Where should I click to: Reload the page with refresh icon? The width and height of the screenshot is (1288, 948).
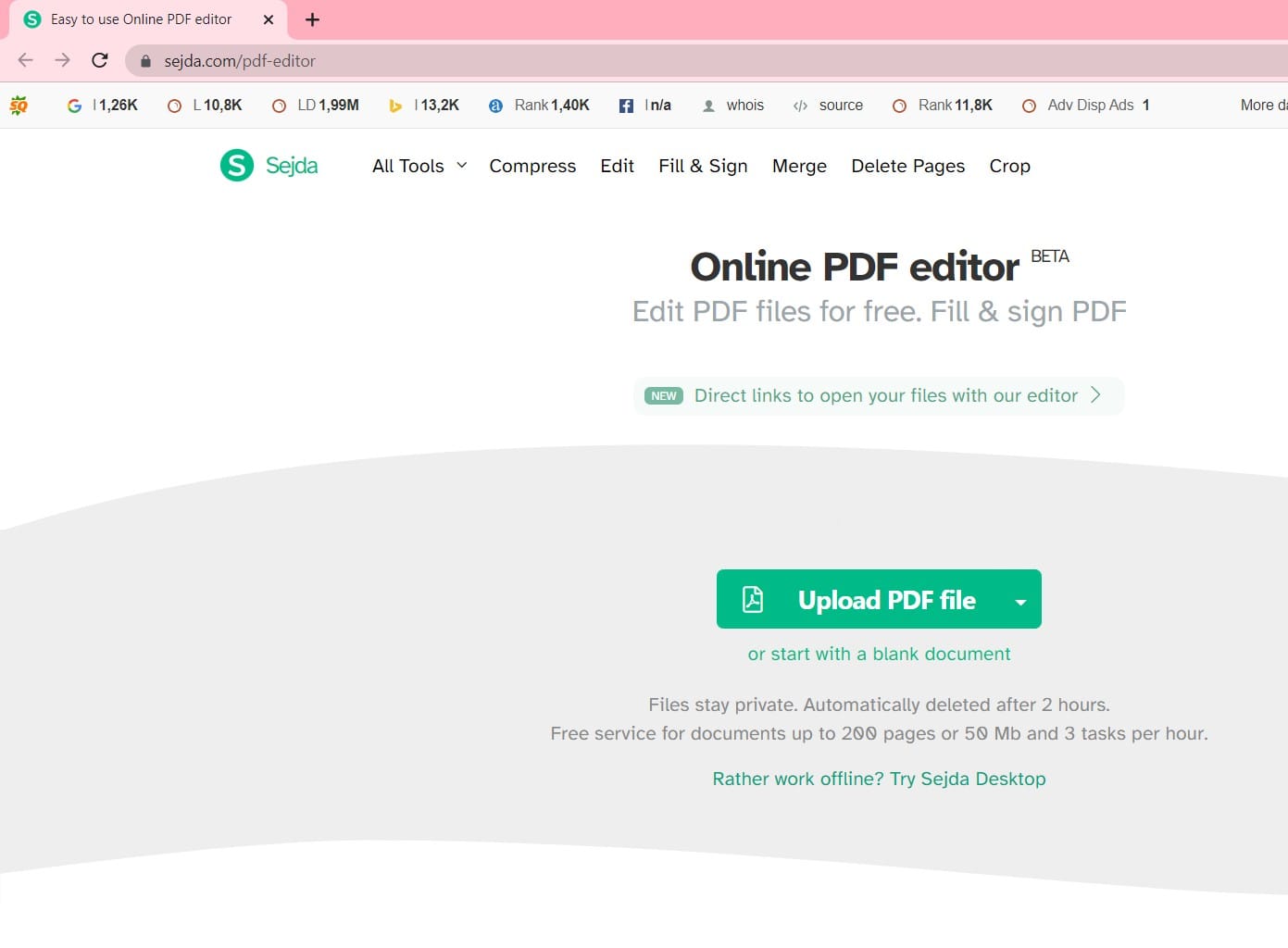pos(100,60)
